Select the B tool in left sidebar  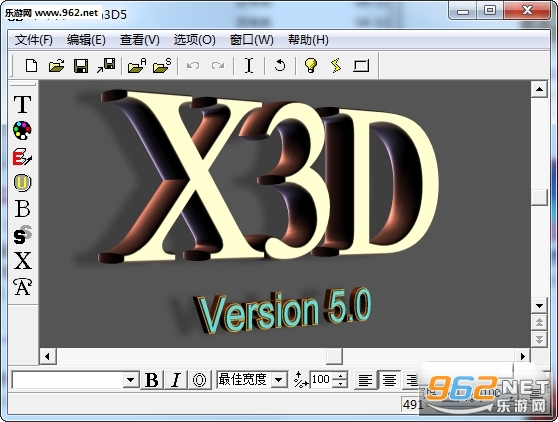pyautogui.click(x=22, y=209)
